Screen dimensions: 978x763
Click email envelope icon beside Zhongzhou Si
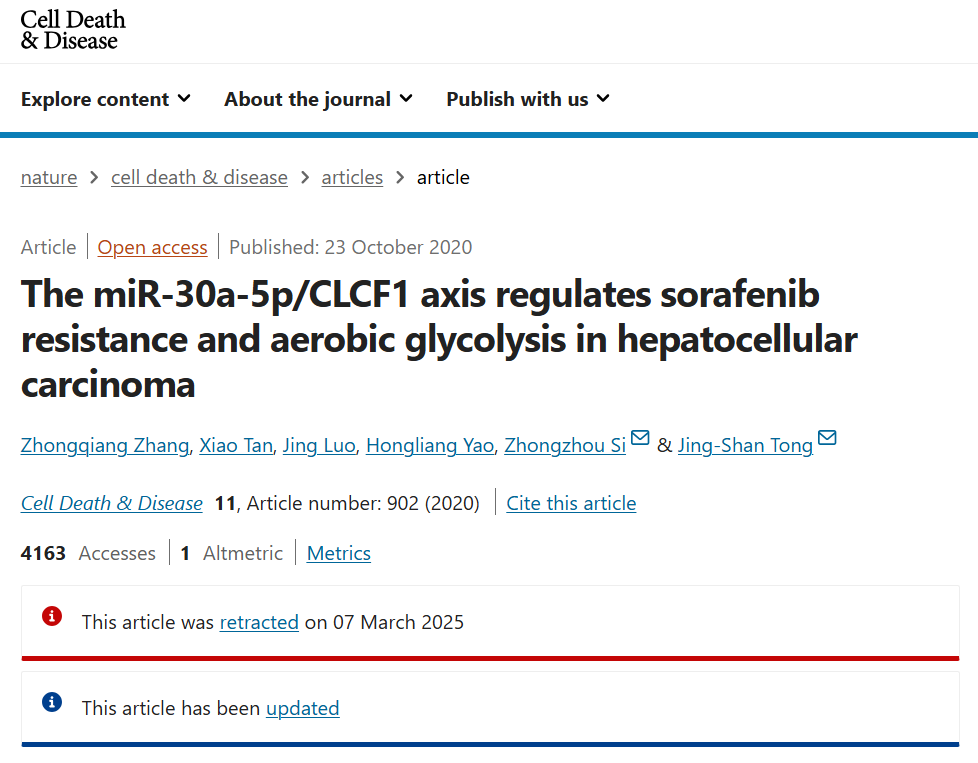tap(640, 437)
